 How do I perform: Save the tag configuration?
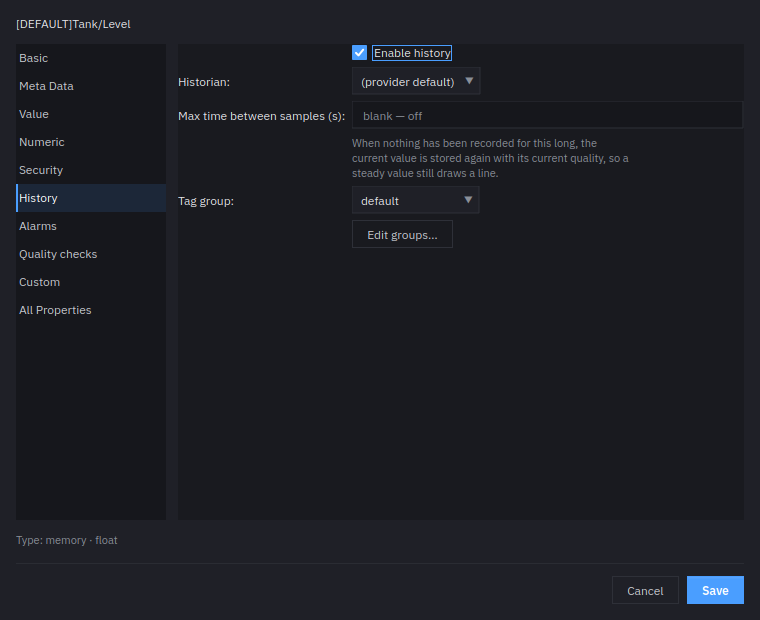pyautogui.click(x=715, y=590)
